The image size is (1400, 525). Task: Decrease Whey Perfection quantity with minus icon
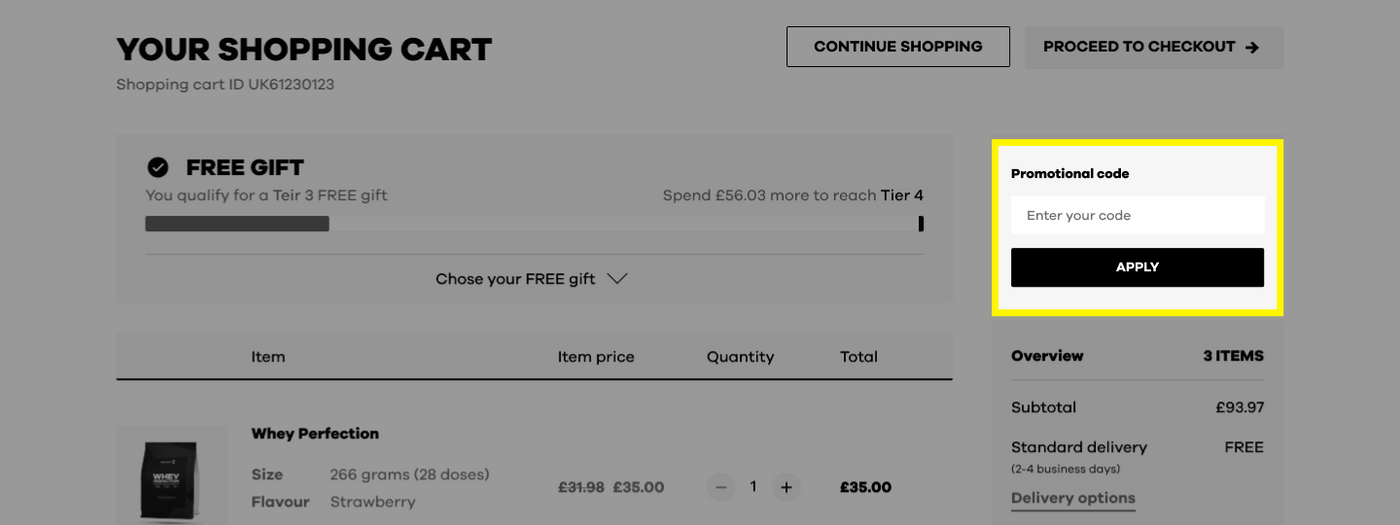(x=721, y=487)
